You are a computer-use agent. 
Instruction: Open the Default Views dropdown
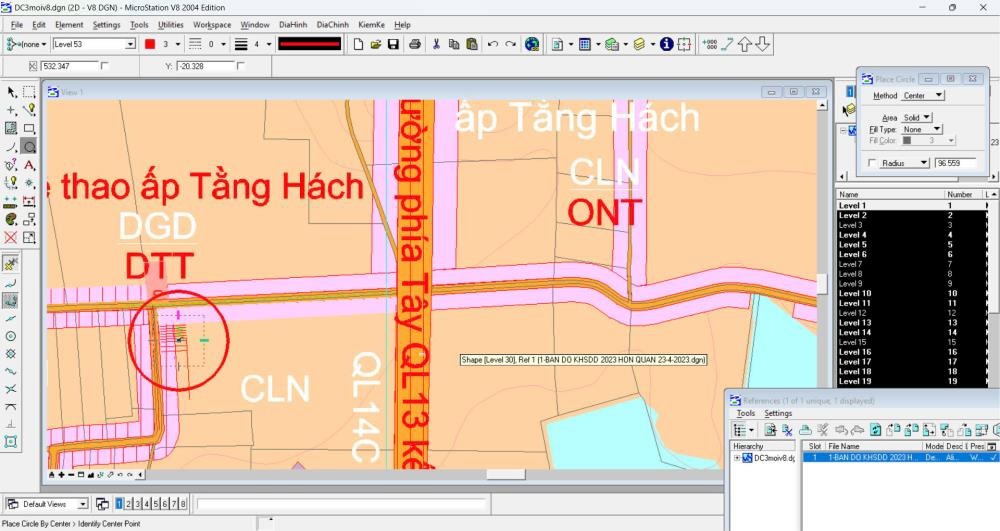click(83, 504)
